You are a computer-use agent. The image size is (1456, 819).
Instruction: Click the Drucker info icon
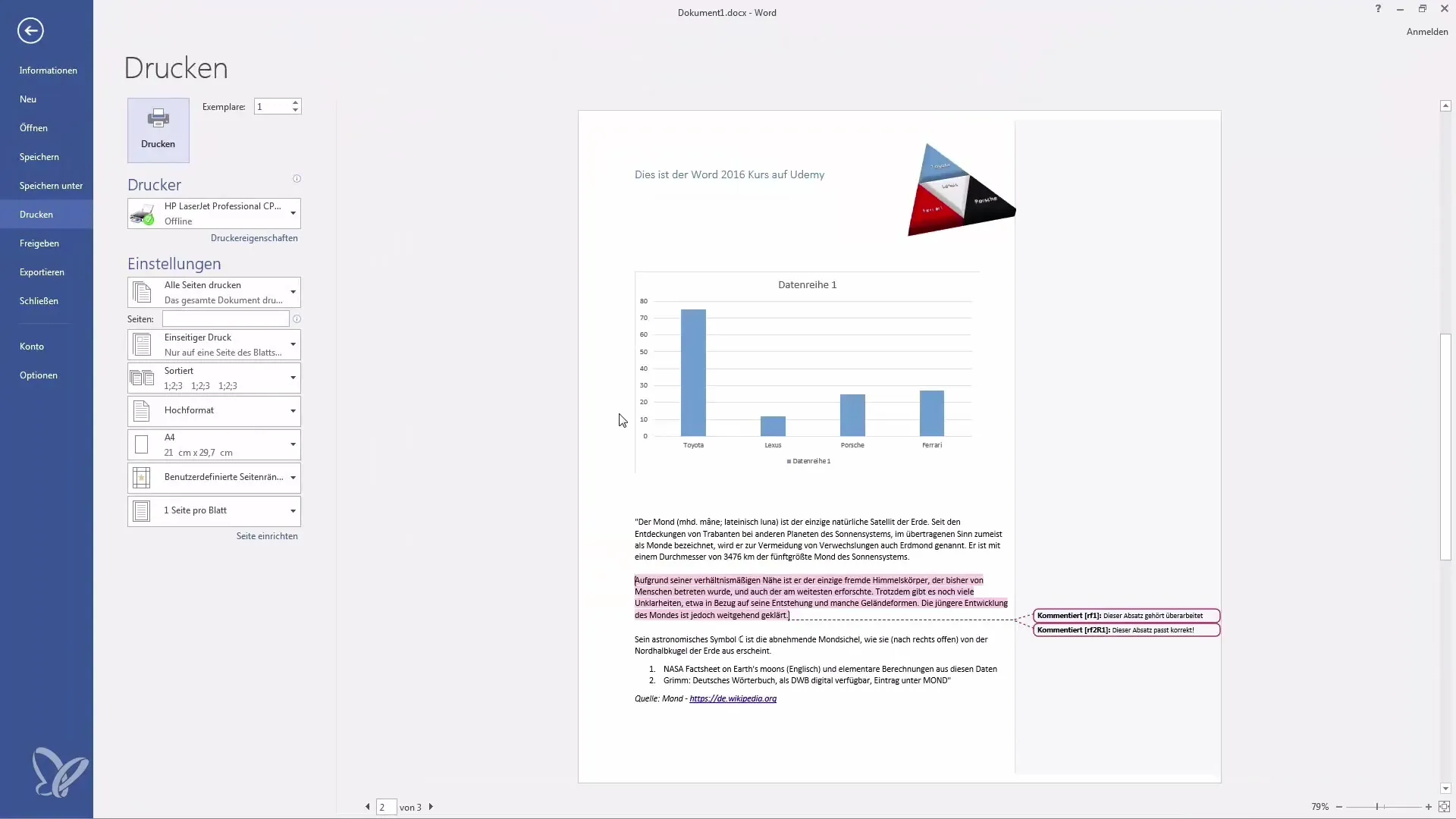click(297, 179)
